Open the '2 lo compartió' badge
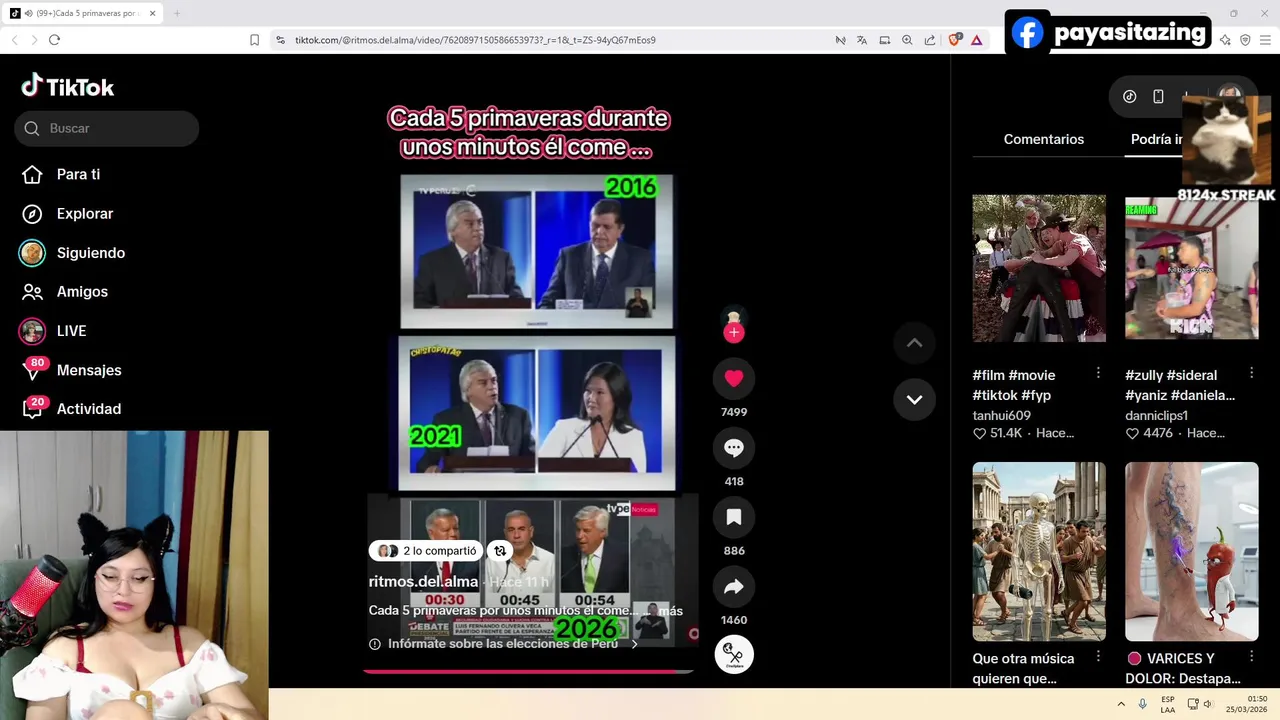Screen dimensions: 1280x720 [x=427, y=551]
